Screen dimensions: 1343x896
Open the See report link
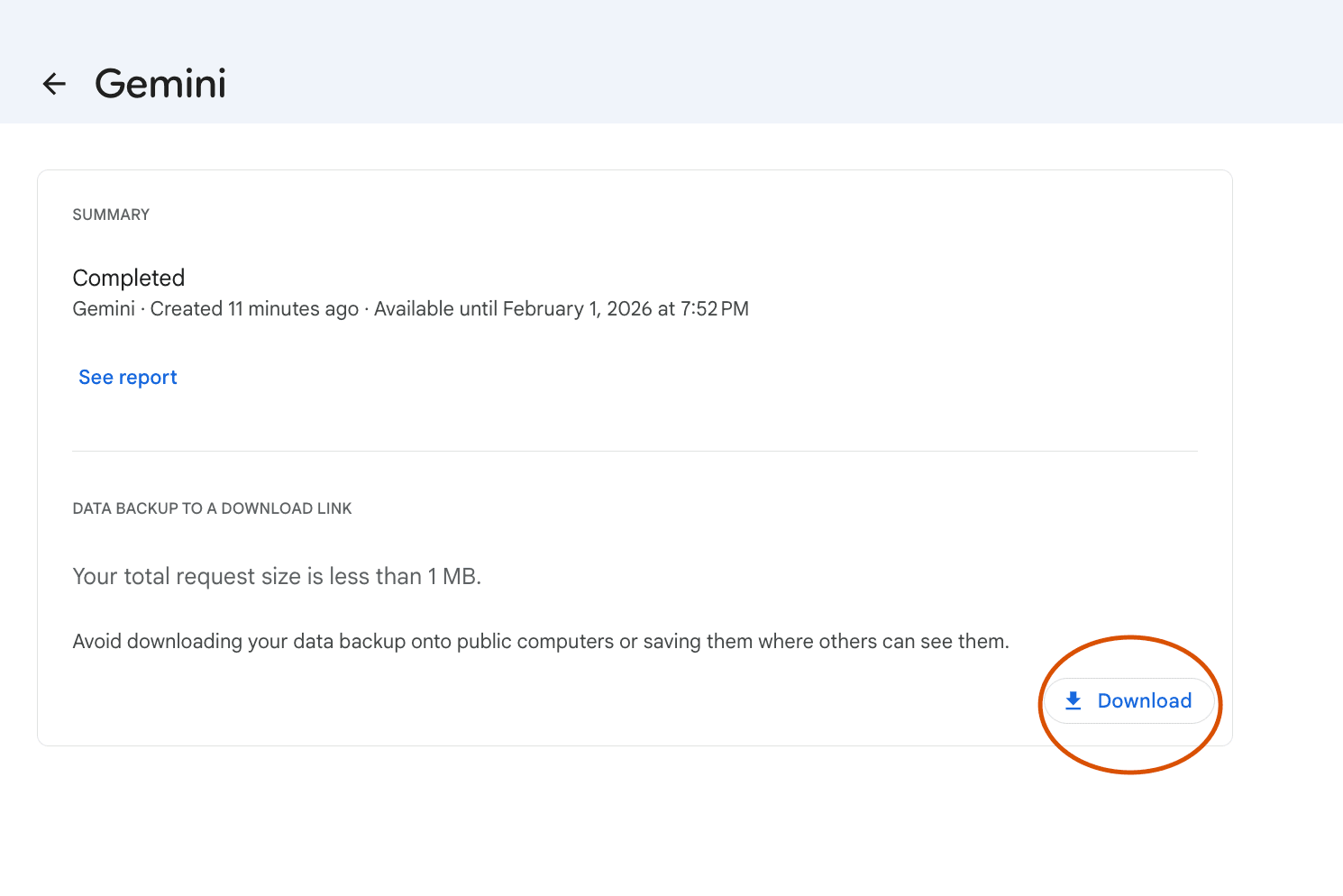coord(128,378)
